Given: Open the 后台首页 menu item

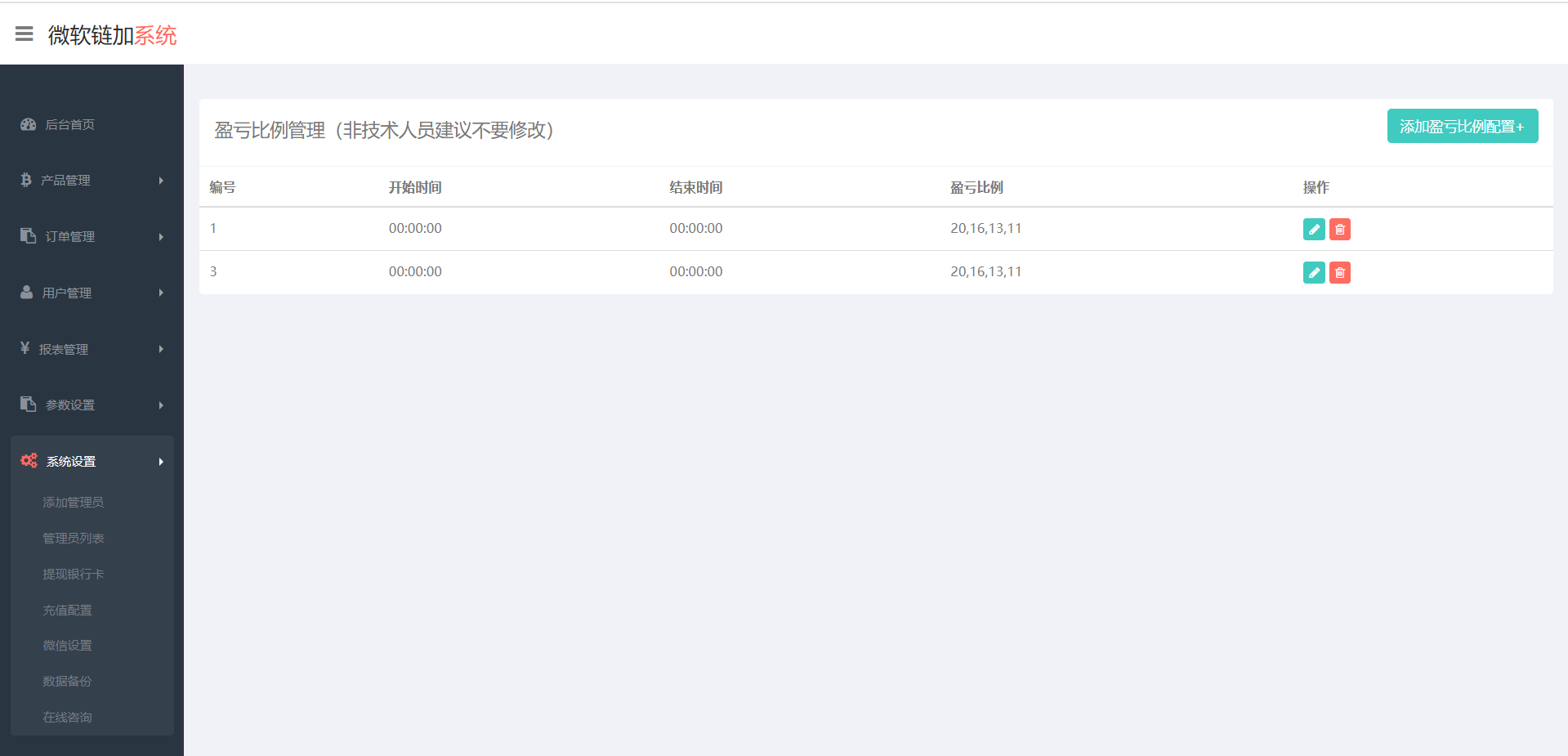Looking at the screenshot, I should [x=69, y=124].
